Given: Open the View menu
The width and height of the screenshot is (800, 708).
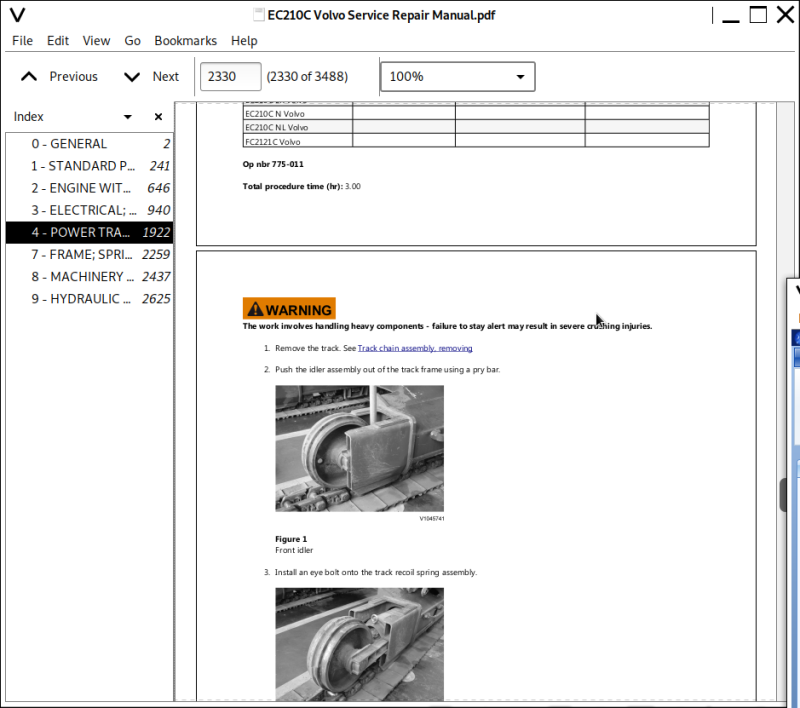Looking at the screenshot, I should coord(96,41).
